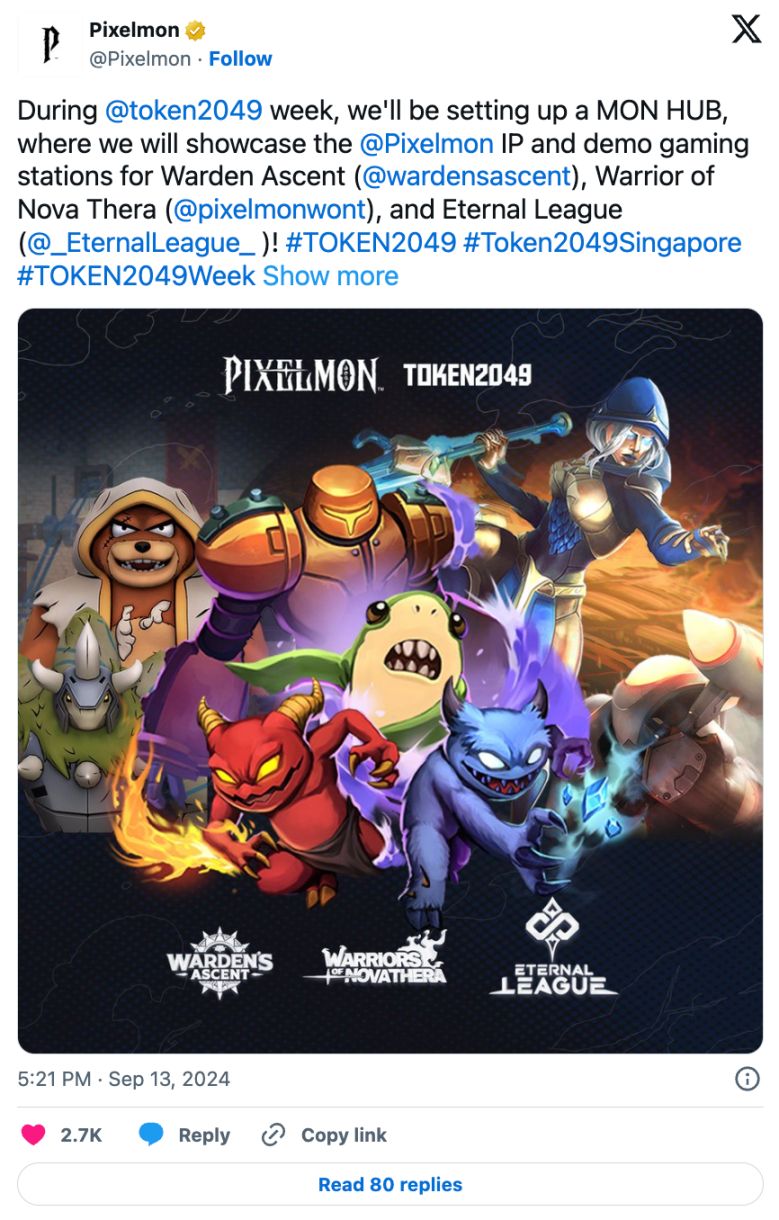Open the @wardensascent mention
The width and height of the screenshot is (779, 1220).
[x=466, y=177]
